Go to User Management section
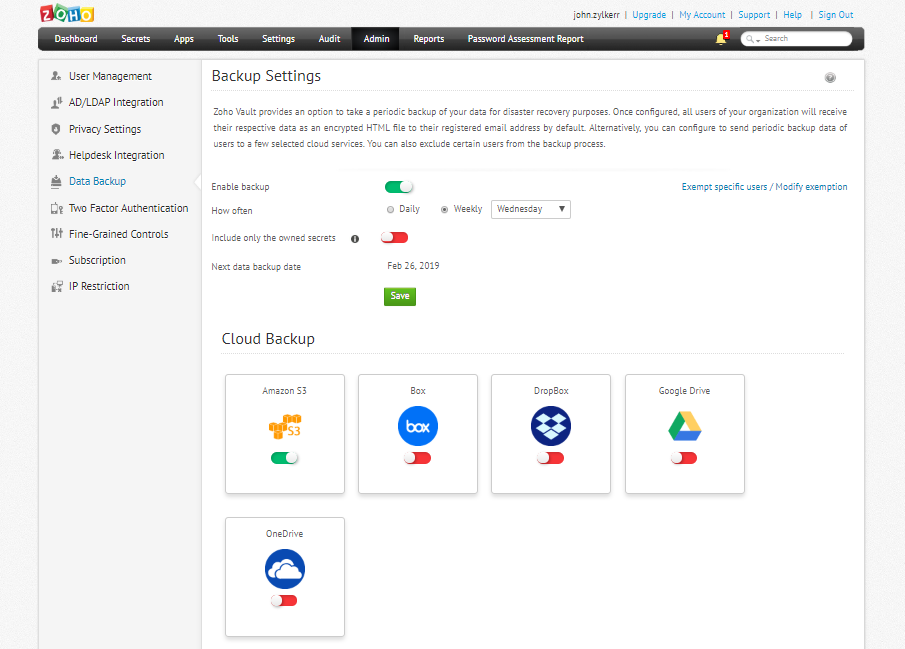Viewport: 905px width, 649px height. tap(110, 76)
